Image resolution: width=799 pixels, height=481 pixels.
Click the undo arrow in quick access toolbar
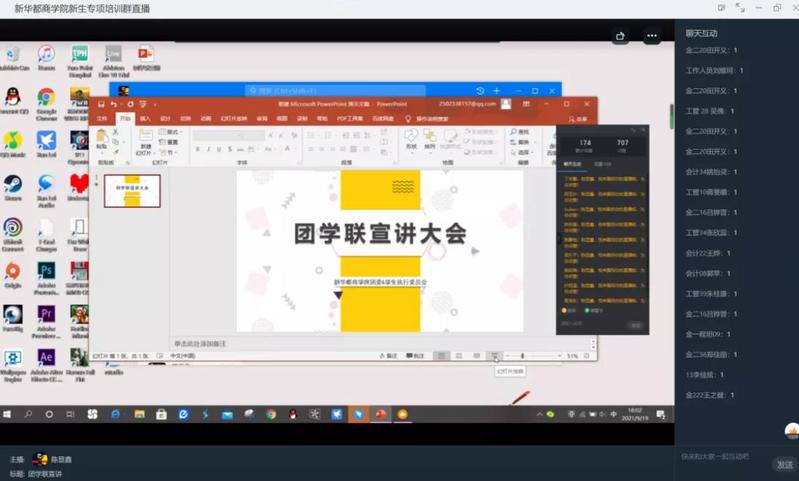114,104
